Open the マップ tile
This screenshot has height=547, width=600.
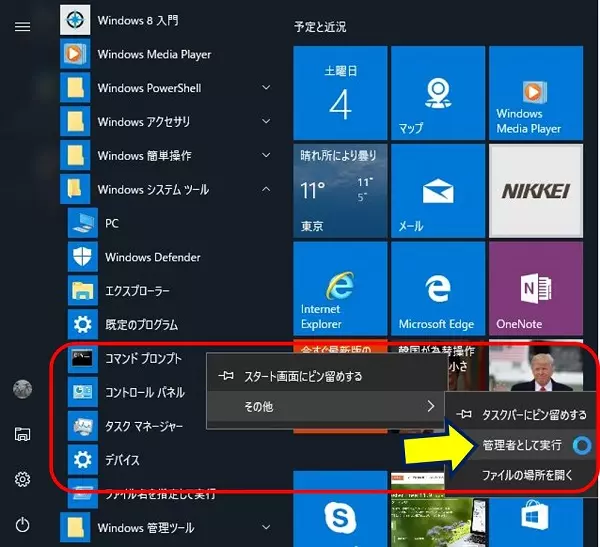438,93
